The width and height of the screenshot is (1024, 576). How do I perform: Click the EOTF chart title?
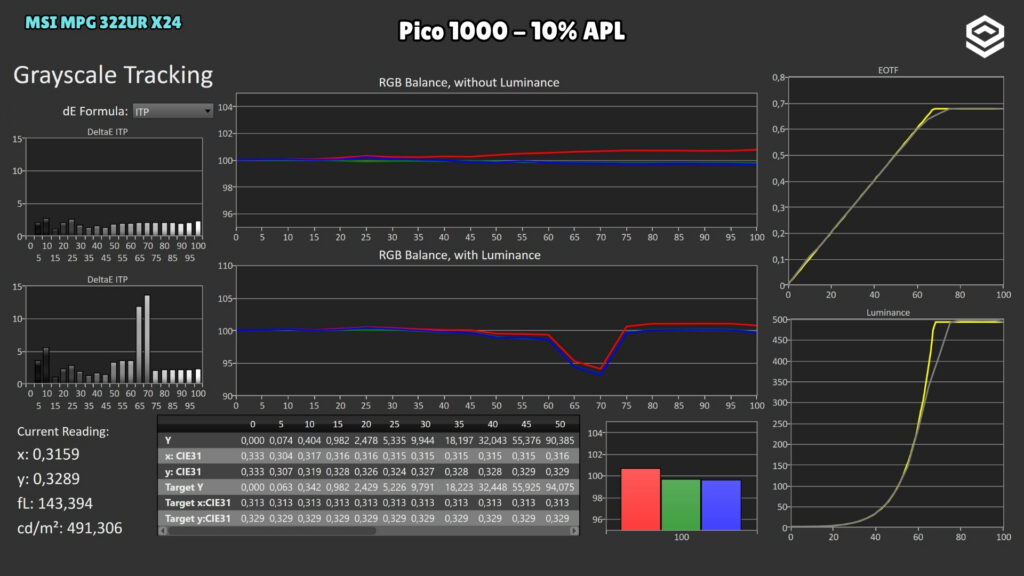click(888, 70)
